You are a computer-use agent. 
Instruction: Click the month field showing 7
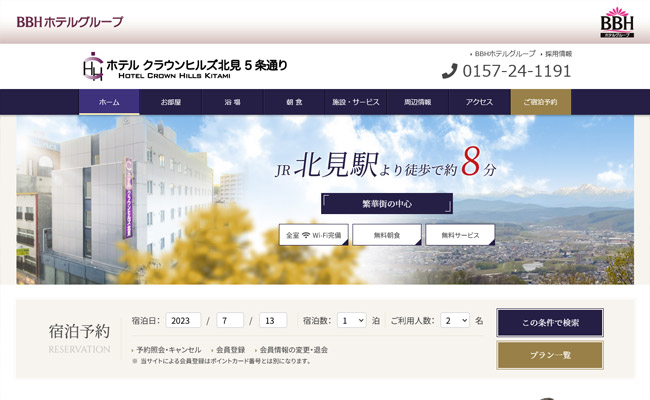(230, 320)
